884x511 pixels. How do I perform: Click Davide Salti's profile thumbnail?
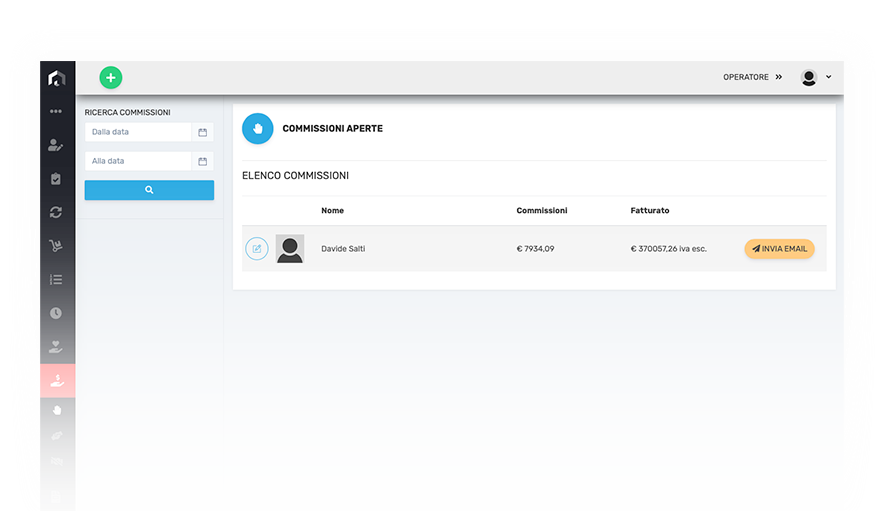[x=290, y=249]
